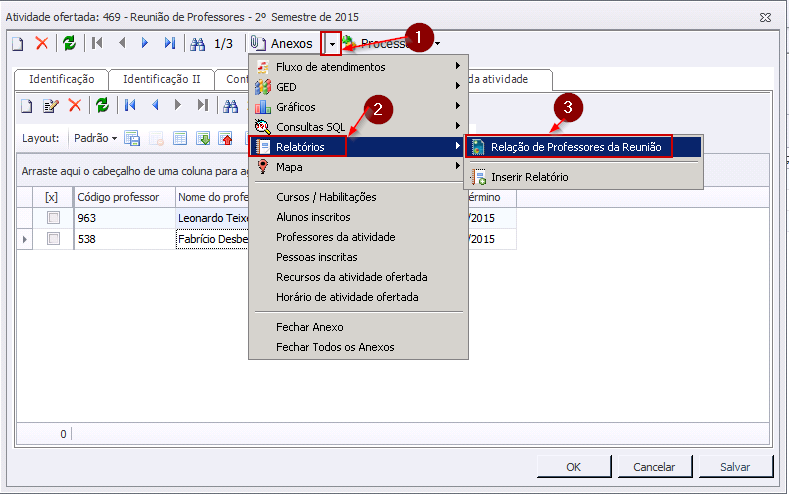The height and width of the screenshot is (498, 789).
Task: Go to the last record in top toolbar
Action: click(170, 44)
